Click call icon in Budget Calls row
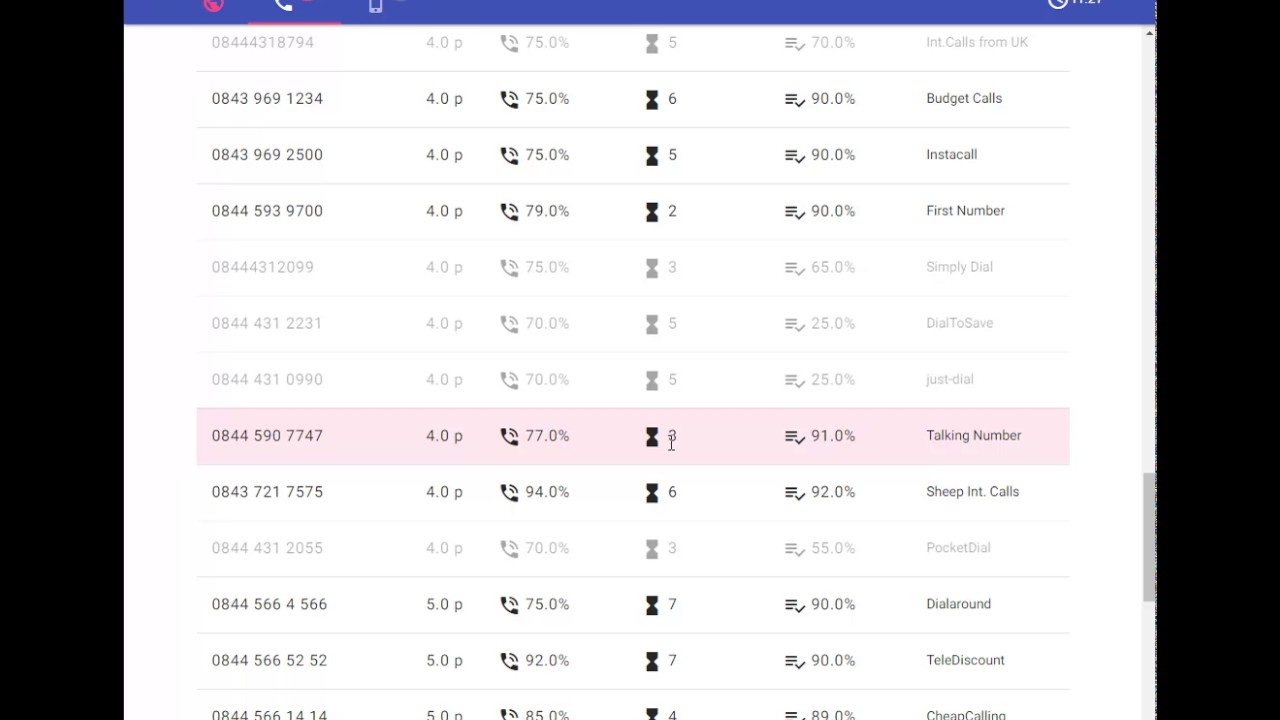1280x720 pixels. (x=509, y=99)
